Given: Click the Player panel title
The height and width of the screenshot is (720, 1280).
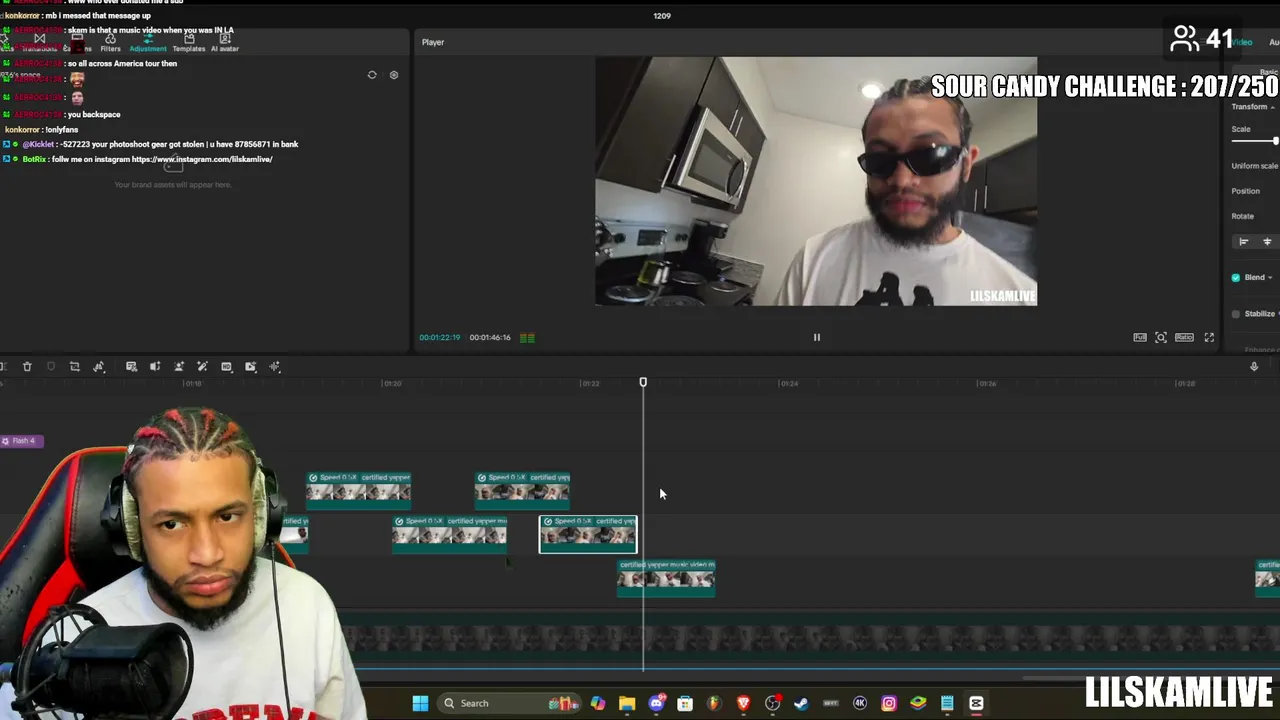Looking at the screenshot, I should [433, 42].
